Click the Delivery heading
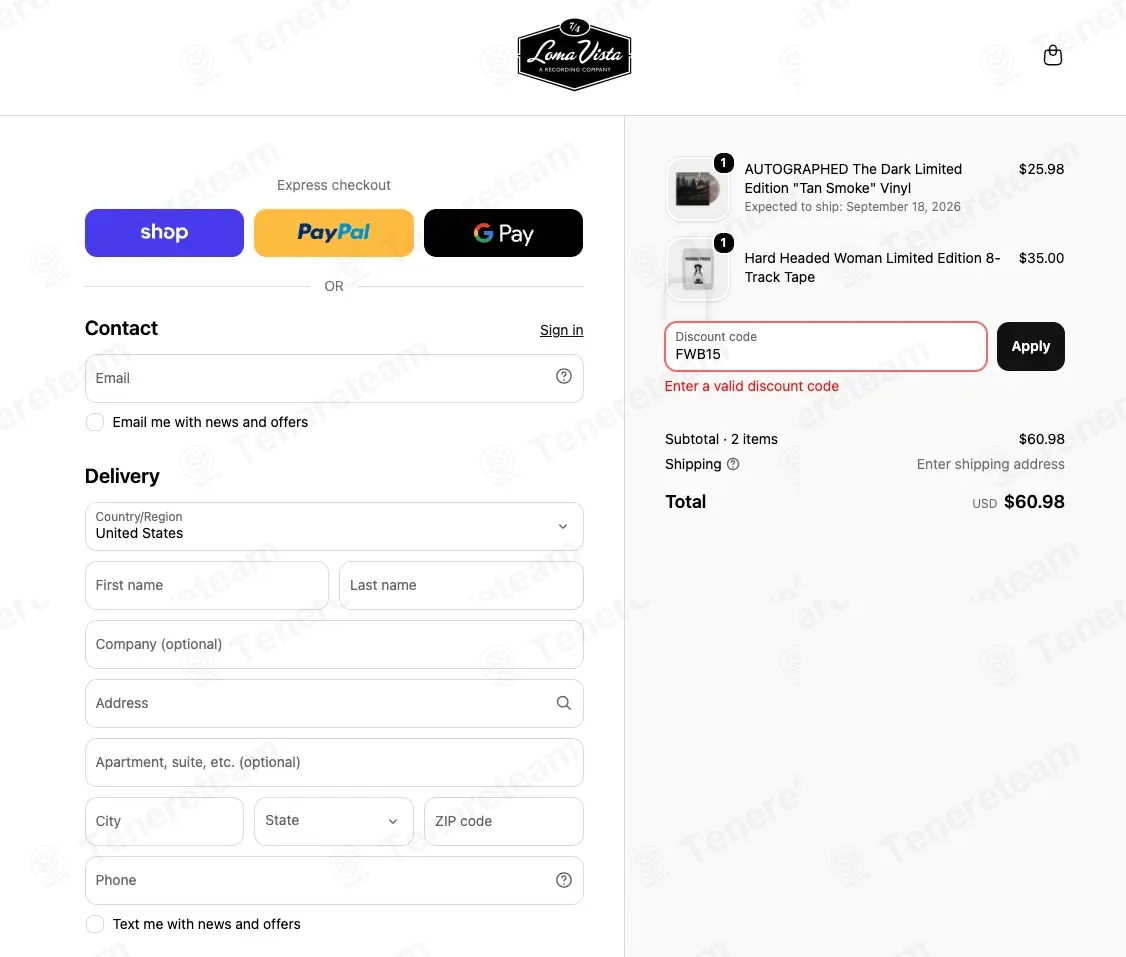The height and width of the screenshot is (957, 1126). tap(122, 476)
